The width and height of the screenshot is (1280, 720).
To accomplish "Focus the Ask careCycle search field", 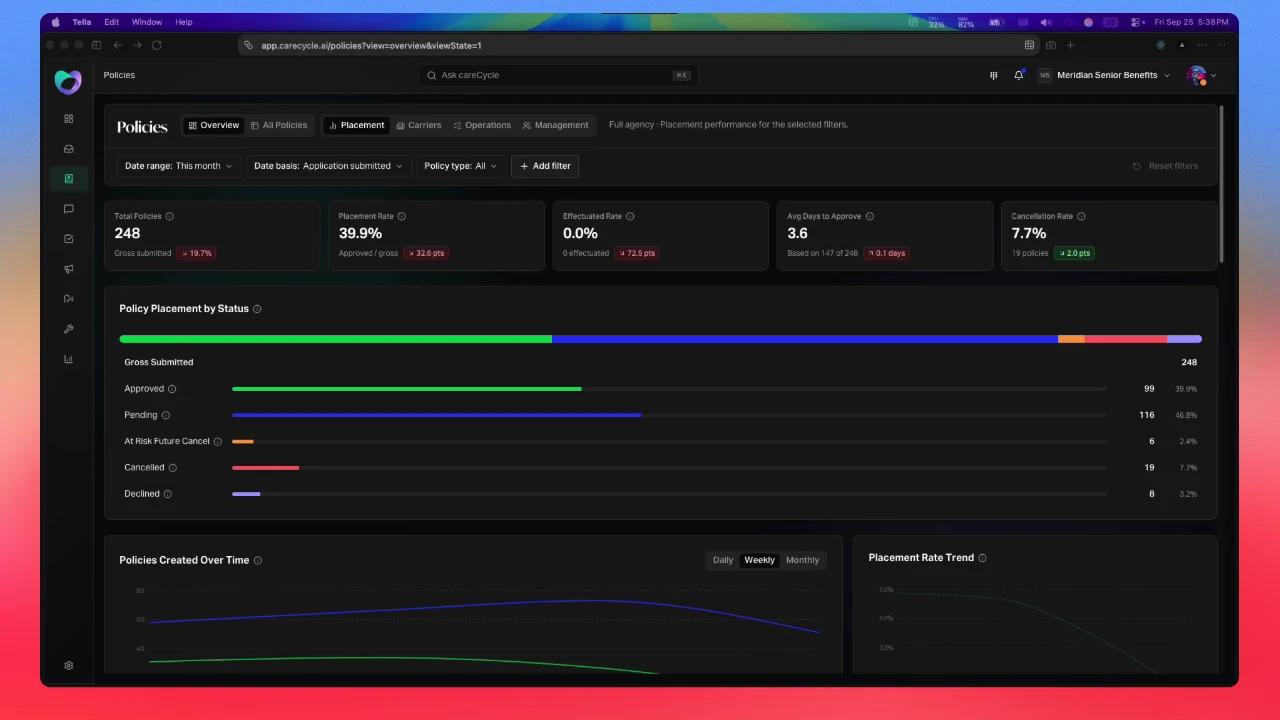I will tap(558, 75).
